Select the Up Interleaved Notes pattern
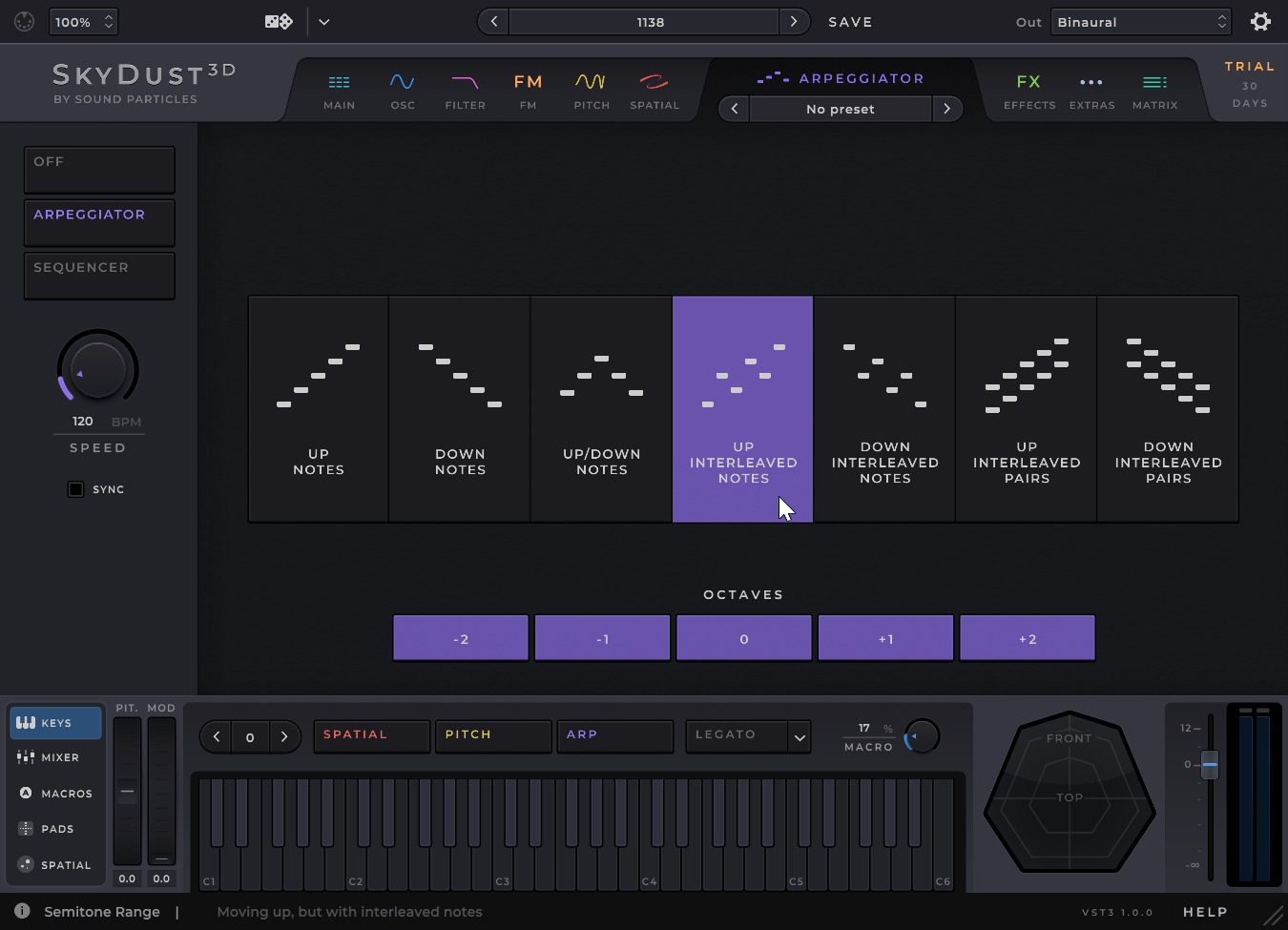This screenshot has width=1288, height=930. (x=742, y=409)
